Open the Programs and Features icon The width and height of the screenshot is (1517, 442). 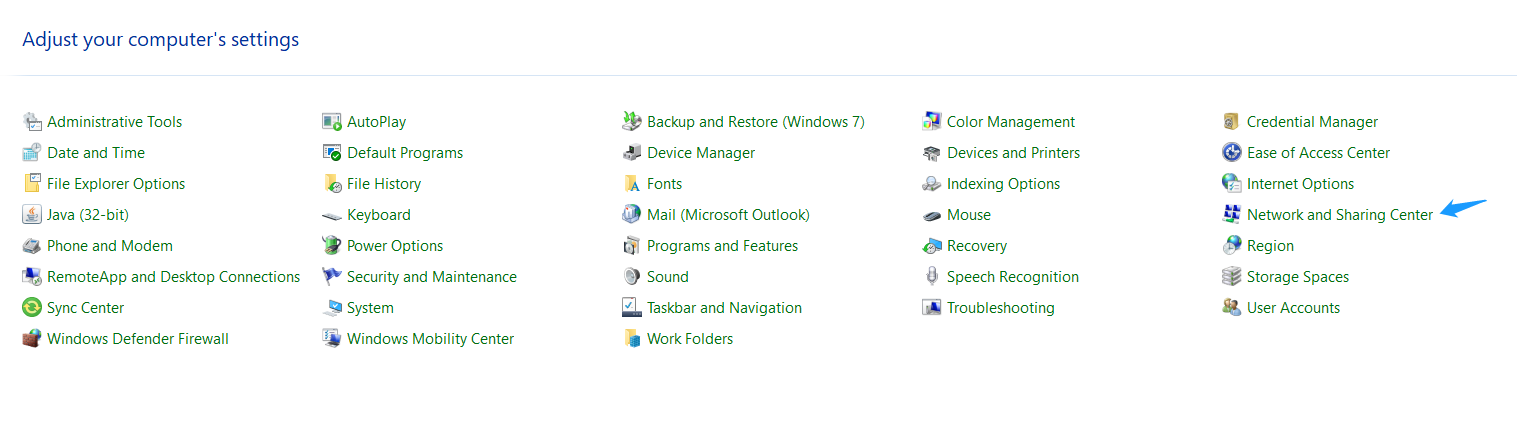coord(631,246)
